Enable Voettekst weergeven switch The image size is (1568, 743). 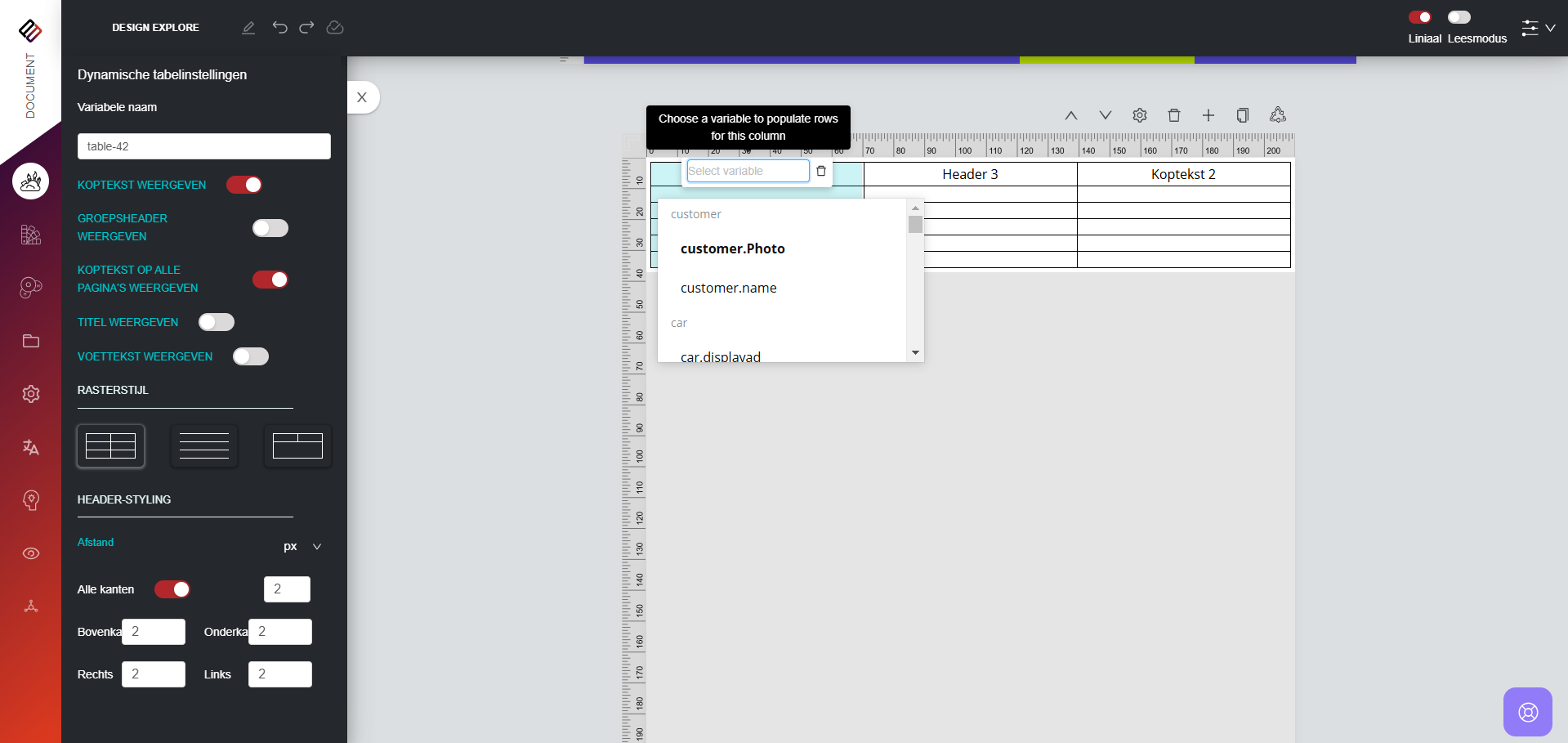[x=251, y=356]
